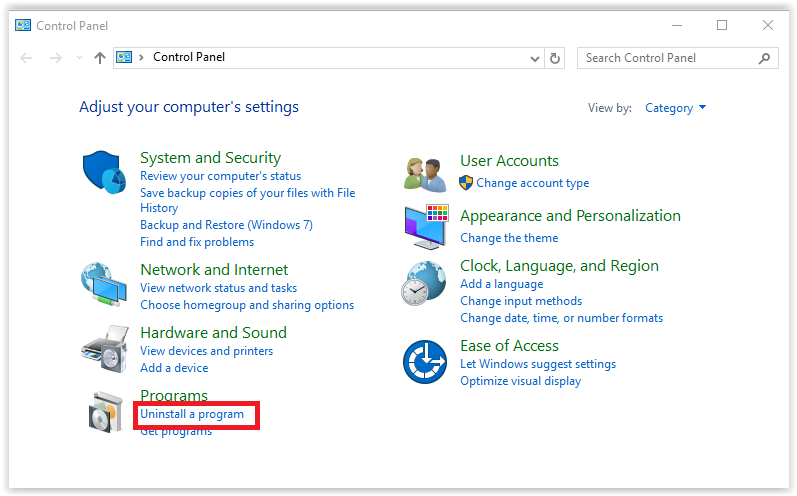Image resolution: width=797 pixels, height=496 pixels.
Task: Open the Programs disc box icon
Action: [x=103, y=411]
